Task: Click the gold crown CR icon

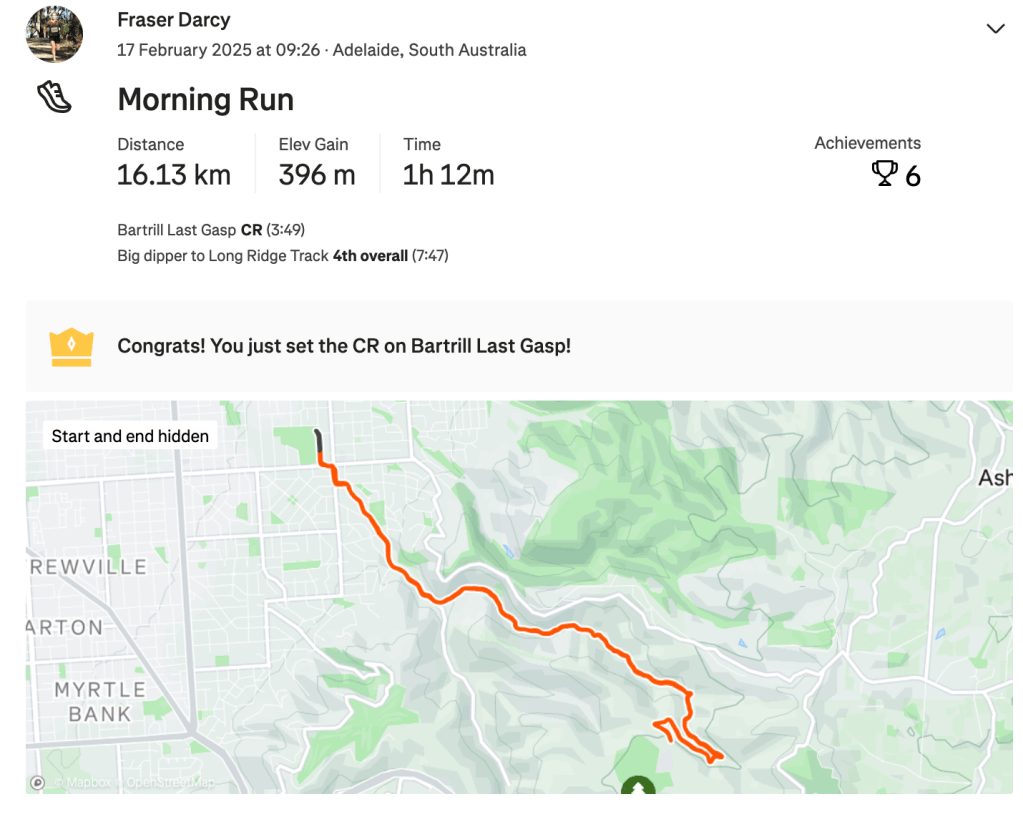Action: point(71,347)
